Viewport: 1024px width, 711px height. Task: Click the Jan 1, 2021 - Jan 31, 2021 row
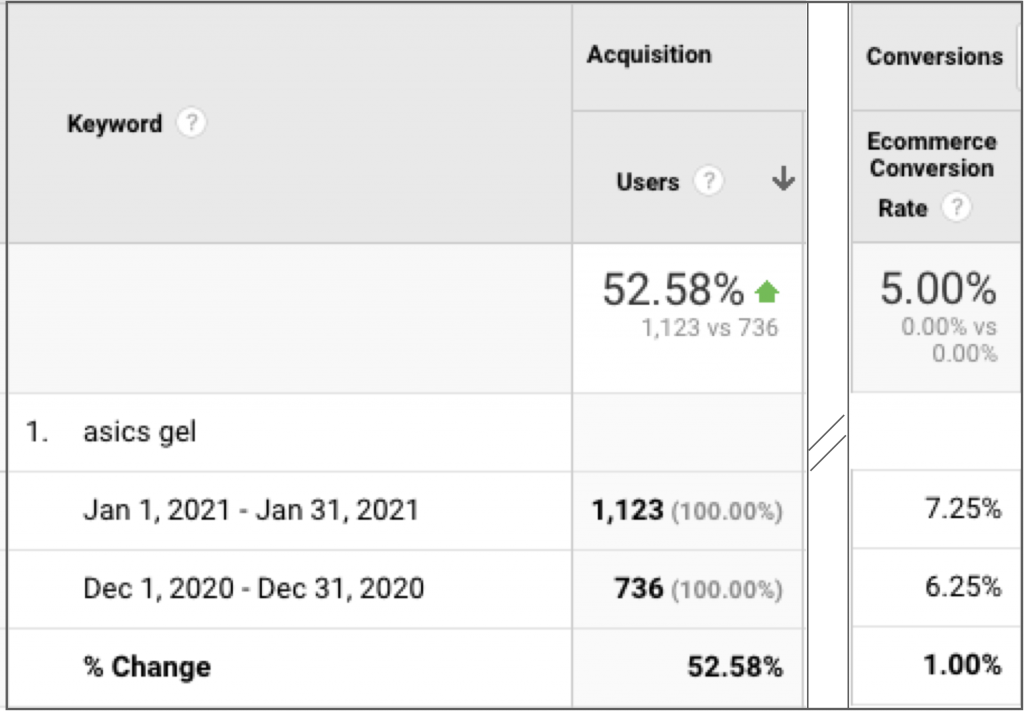pyautogui.click(x=251, y=510)
